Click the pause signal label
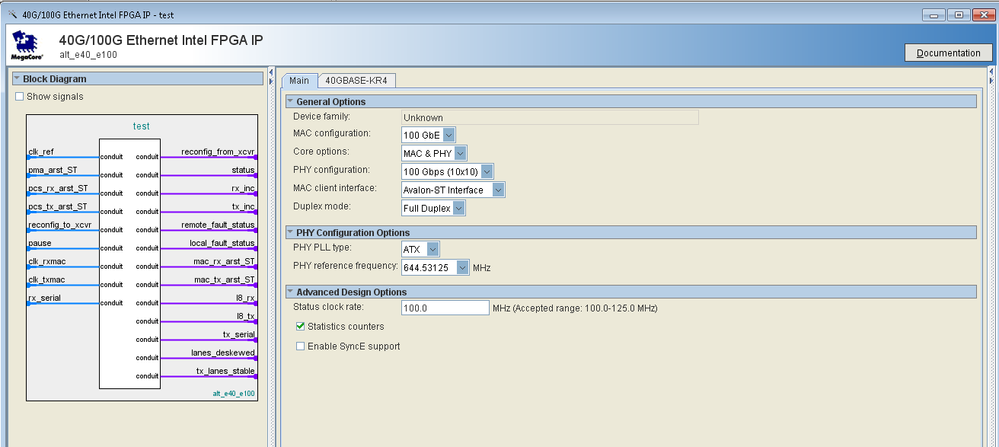999x447 pixels. click(40, 243)
